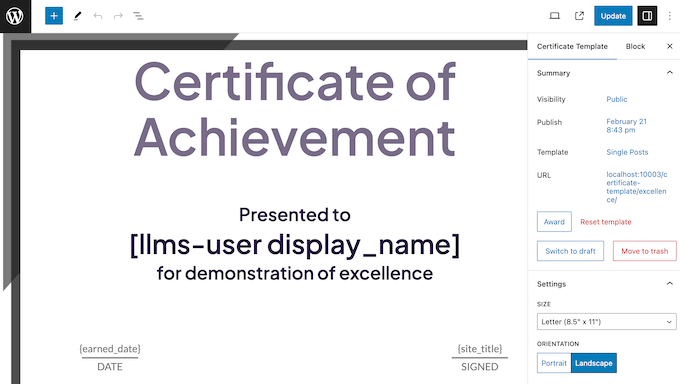The image size is (680, 384).
Task: Click the Update button
Action: (613, 16)
